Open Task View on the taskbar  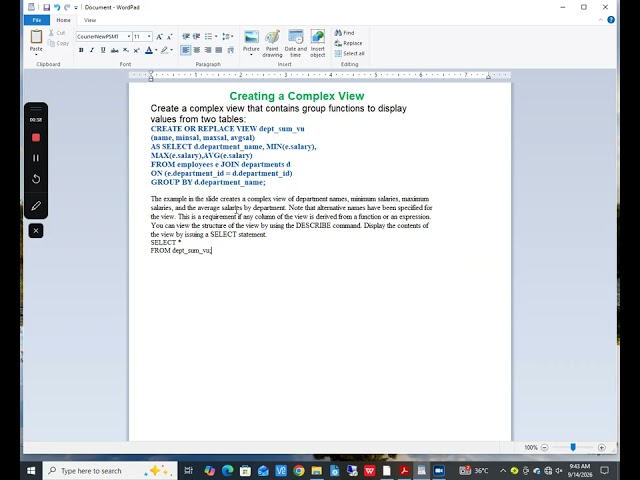[x=188, y=471]
